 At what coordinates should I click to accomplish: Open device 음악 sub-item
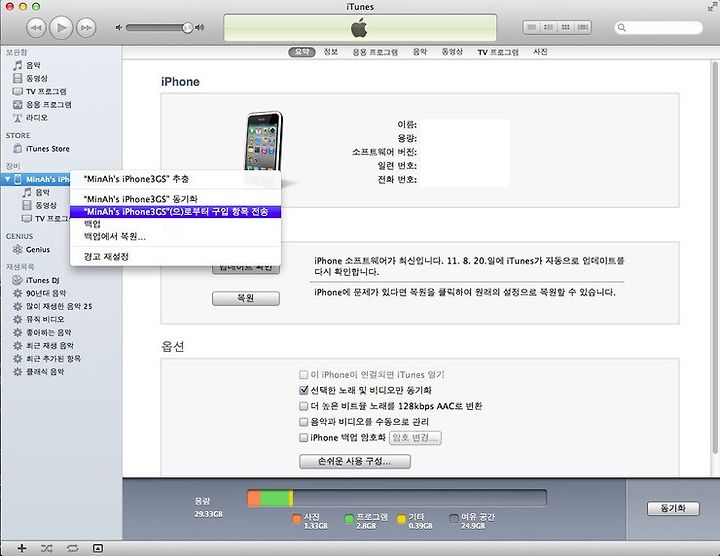tap(36, 192)
